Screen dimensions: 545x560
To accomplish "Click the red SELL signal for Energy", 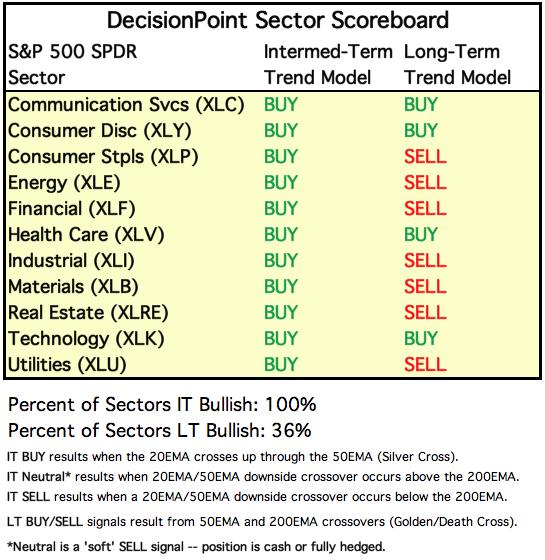I will 425,183.
